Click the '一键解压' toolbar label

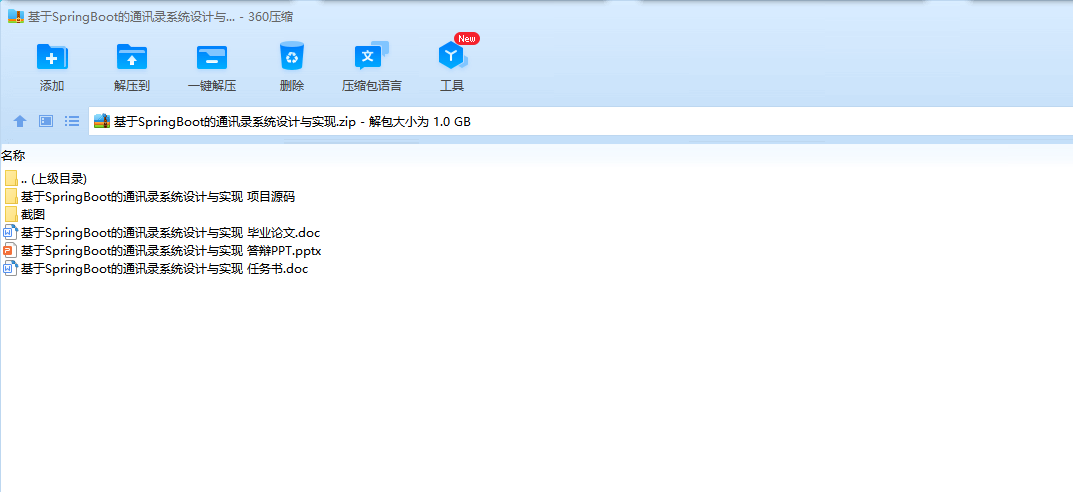pyautogui.click(x=212, y=86)
